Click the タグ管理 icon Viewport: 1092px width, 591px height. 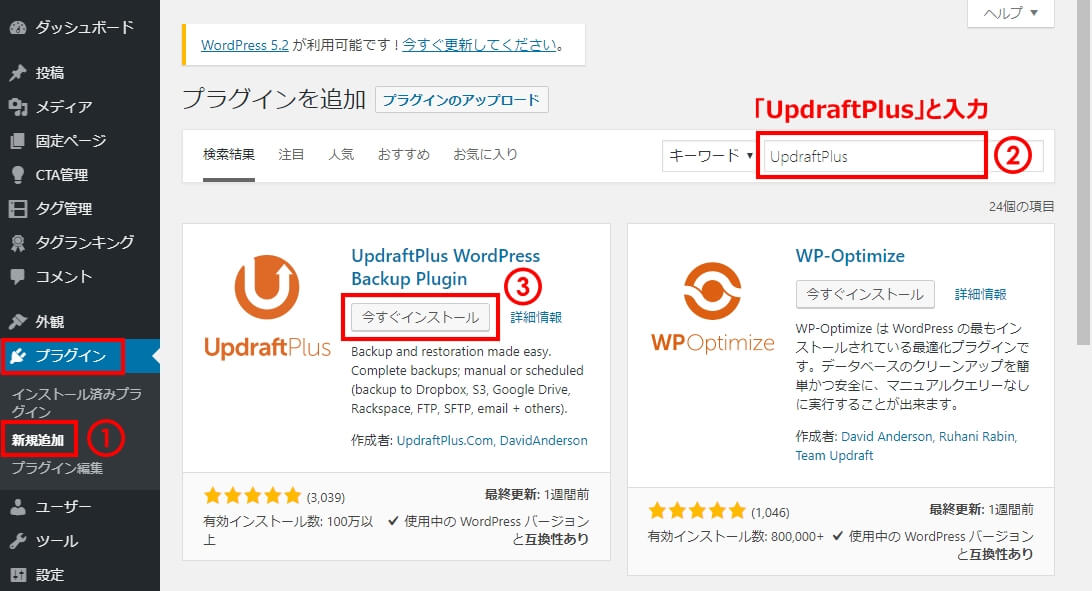17,208
